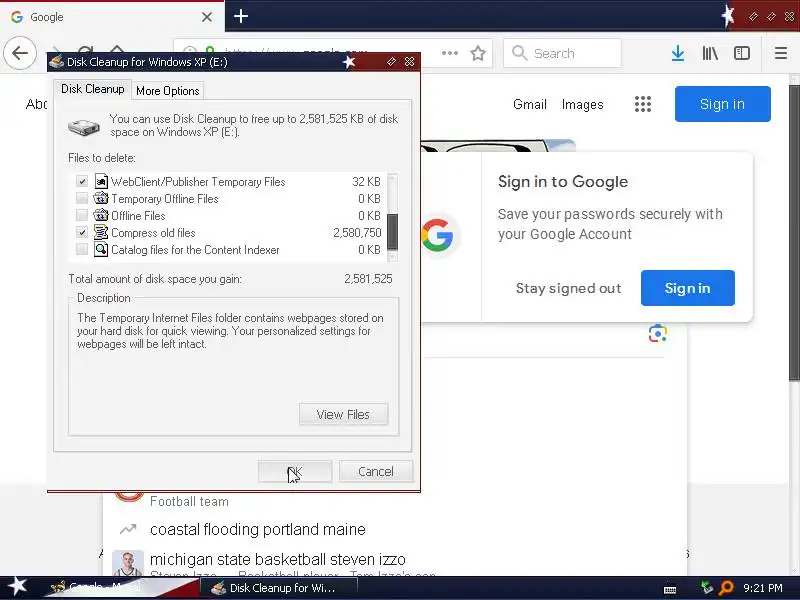The image size is (800, 600).
Task: Select the Google tab in Firefox
Action: click(112, 17)
